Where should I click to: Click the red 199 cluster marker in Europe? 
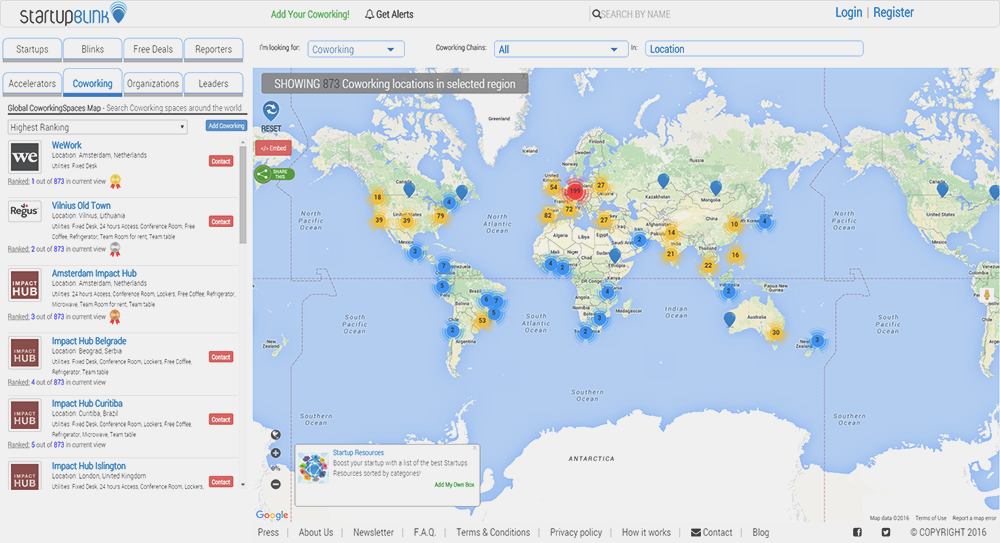point(575,190)
